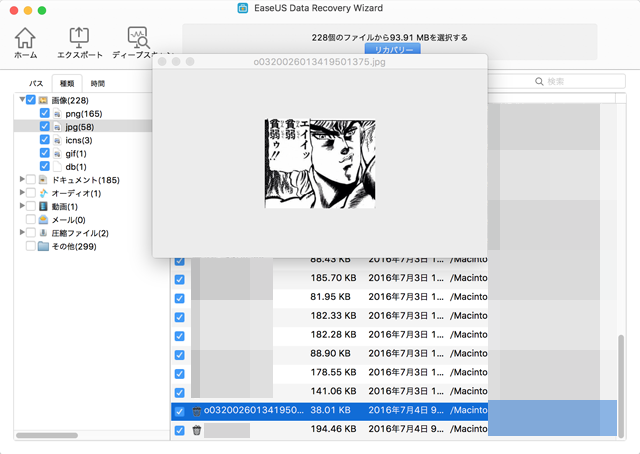Close the jpg preview window
The image size is (640, 454).
(x=162, y=62)
